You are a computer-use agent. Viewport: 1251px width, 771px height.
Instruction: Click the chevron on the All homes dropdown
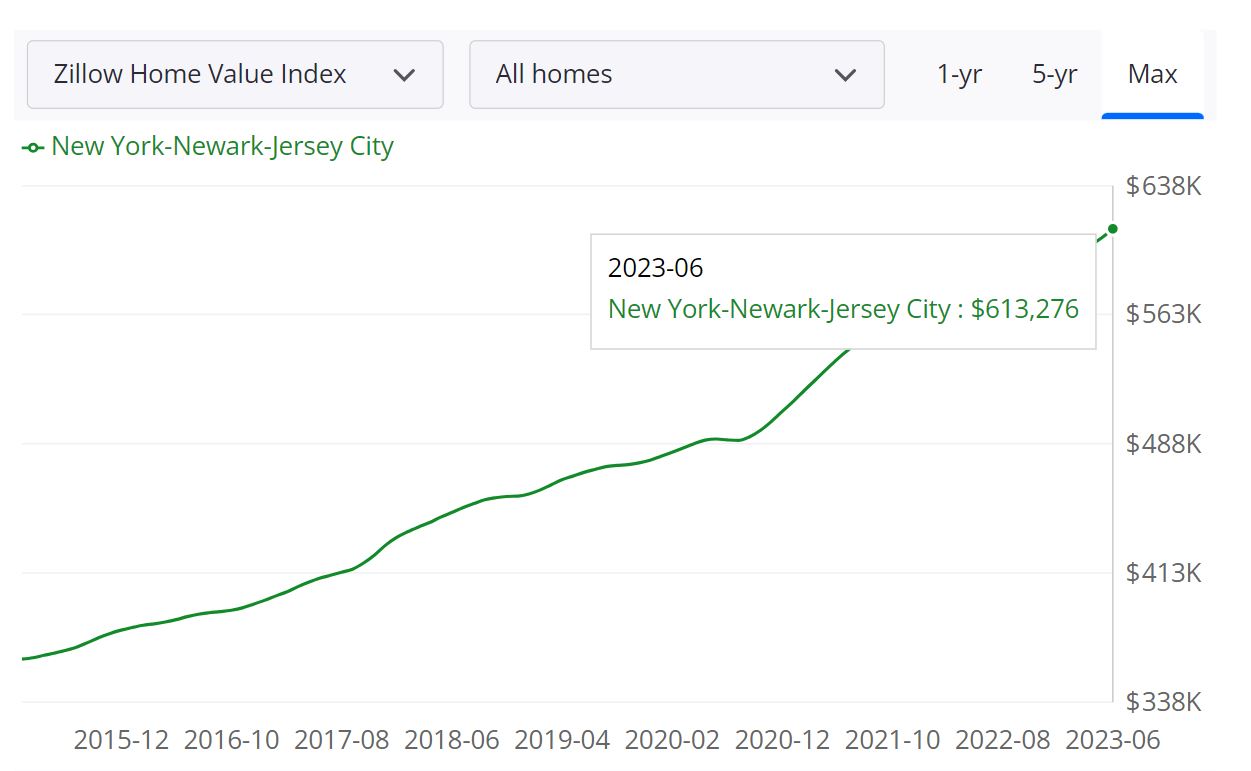click(846, 74)
